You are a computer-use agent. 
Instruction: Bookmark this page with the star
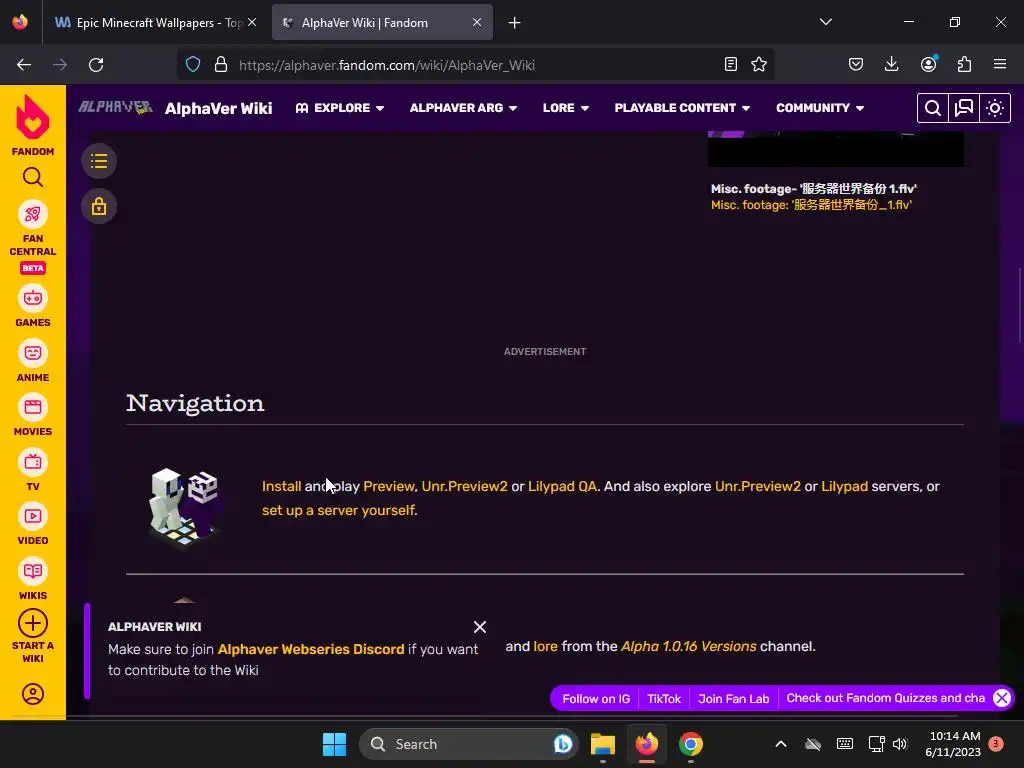tap(759, 64)
